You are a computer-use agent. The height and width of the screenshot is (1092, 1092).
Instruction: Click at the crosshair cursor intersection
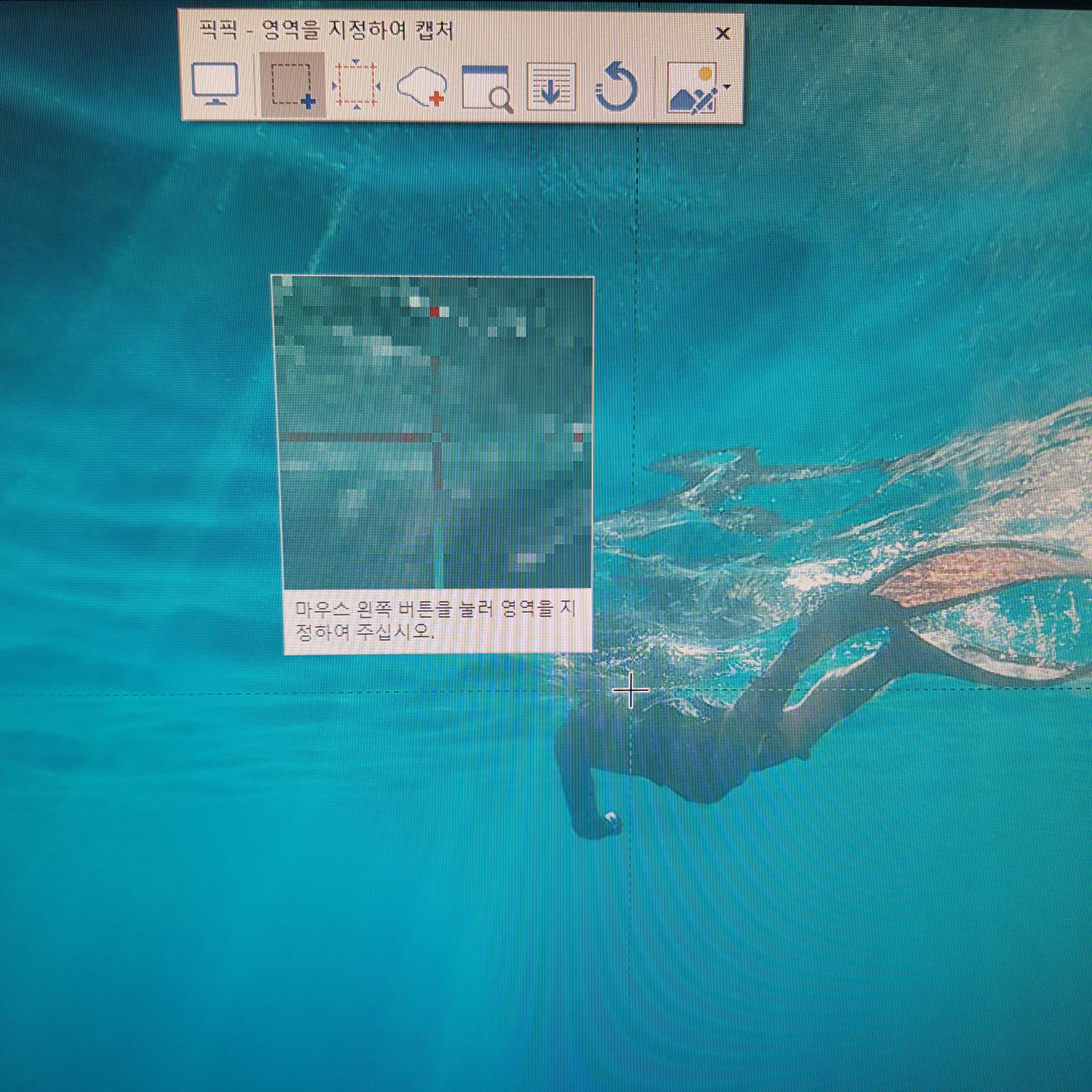point(631,690)
